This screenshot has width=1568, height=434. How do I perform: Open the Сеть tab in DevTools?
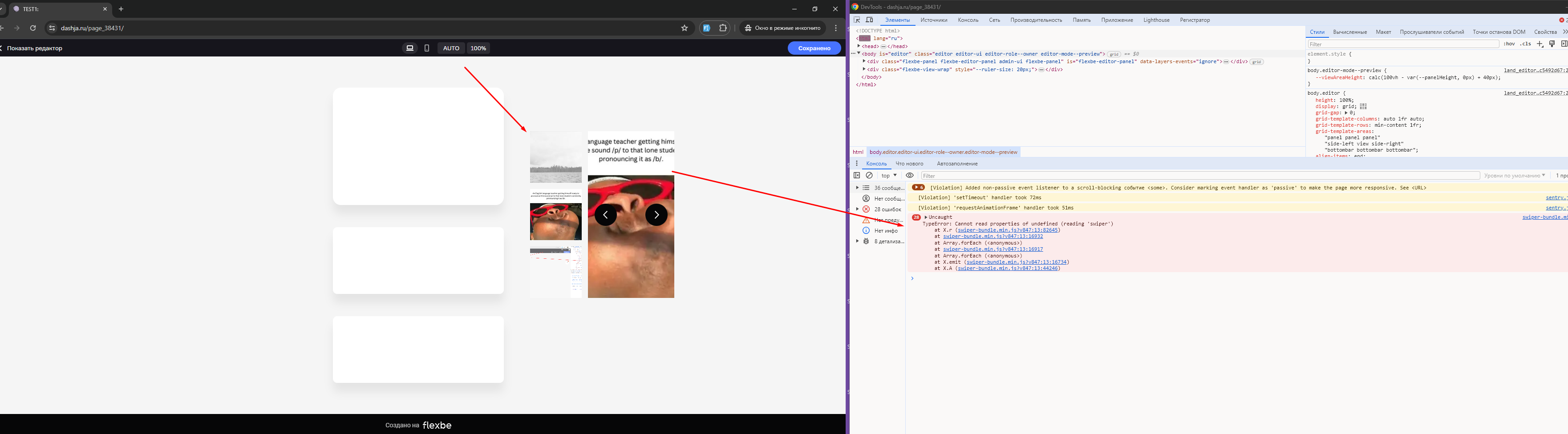(994, 20)
